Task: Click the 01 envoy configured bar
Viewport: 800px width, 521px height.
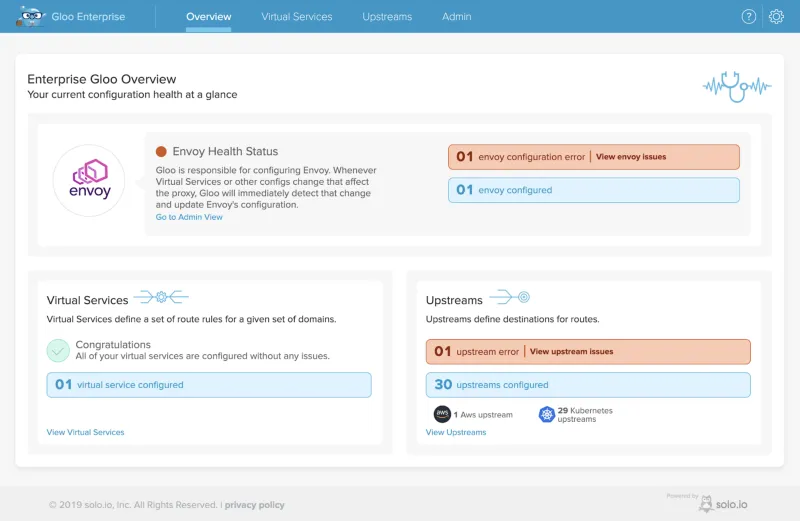Action: point(593,190)
